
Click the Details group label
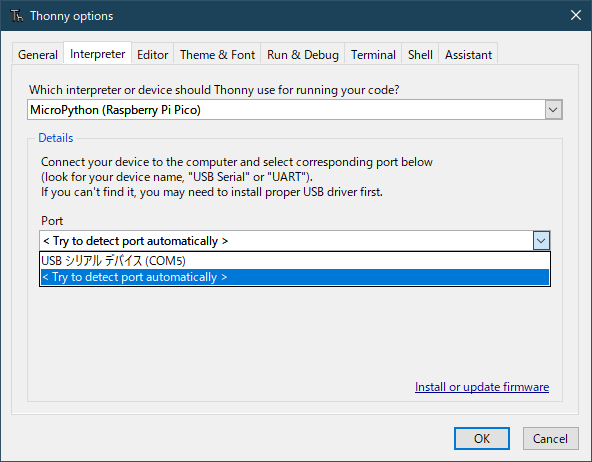(56, 138)
